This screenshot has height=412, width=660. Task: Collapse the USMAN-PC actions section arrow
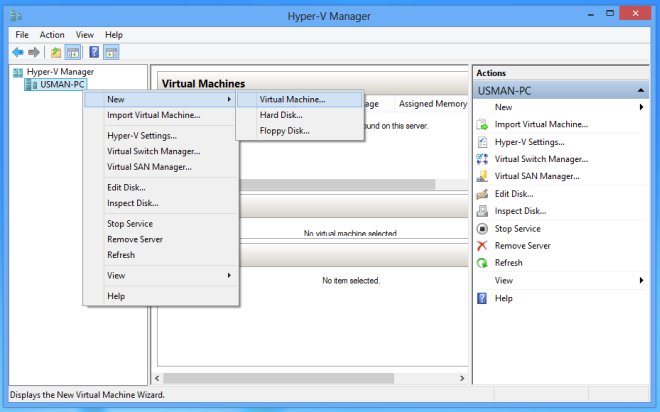click(641, 90)
